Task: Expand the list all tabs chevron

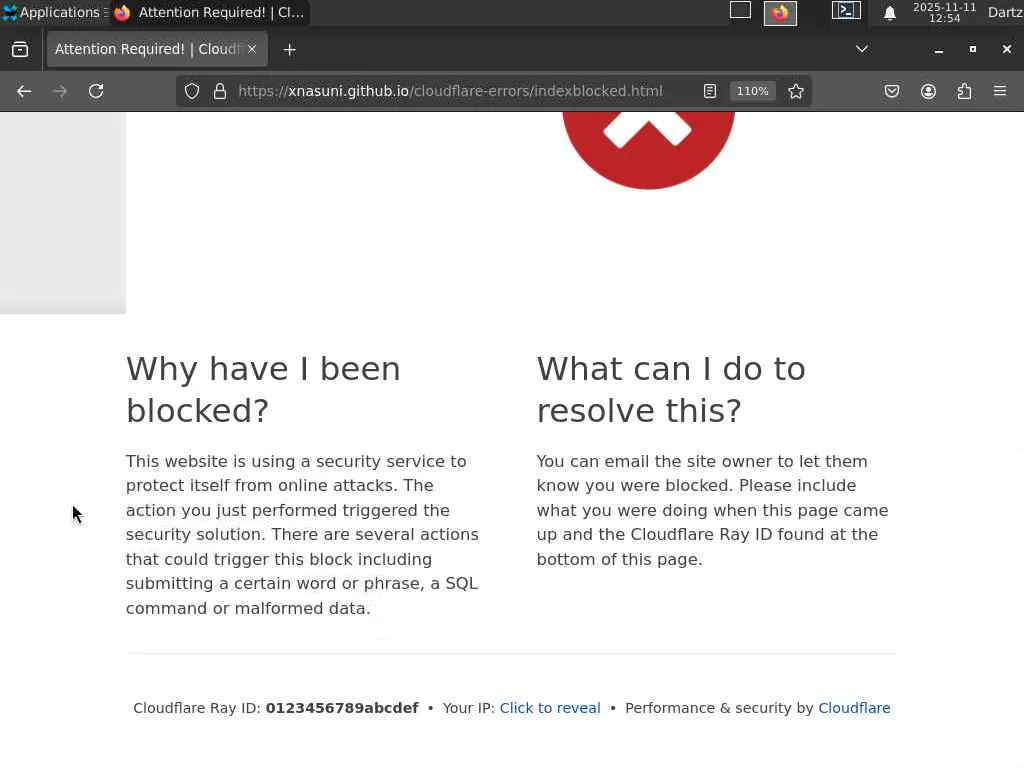Action: (861, 49)
